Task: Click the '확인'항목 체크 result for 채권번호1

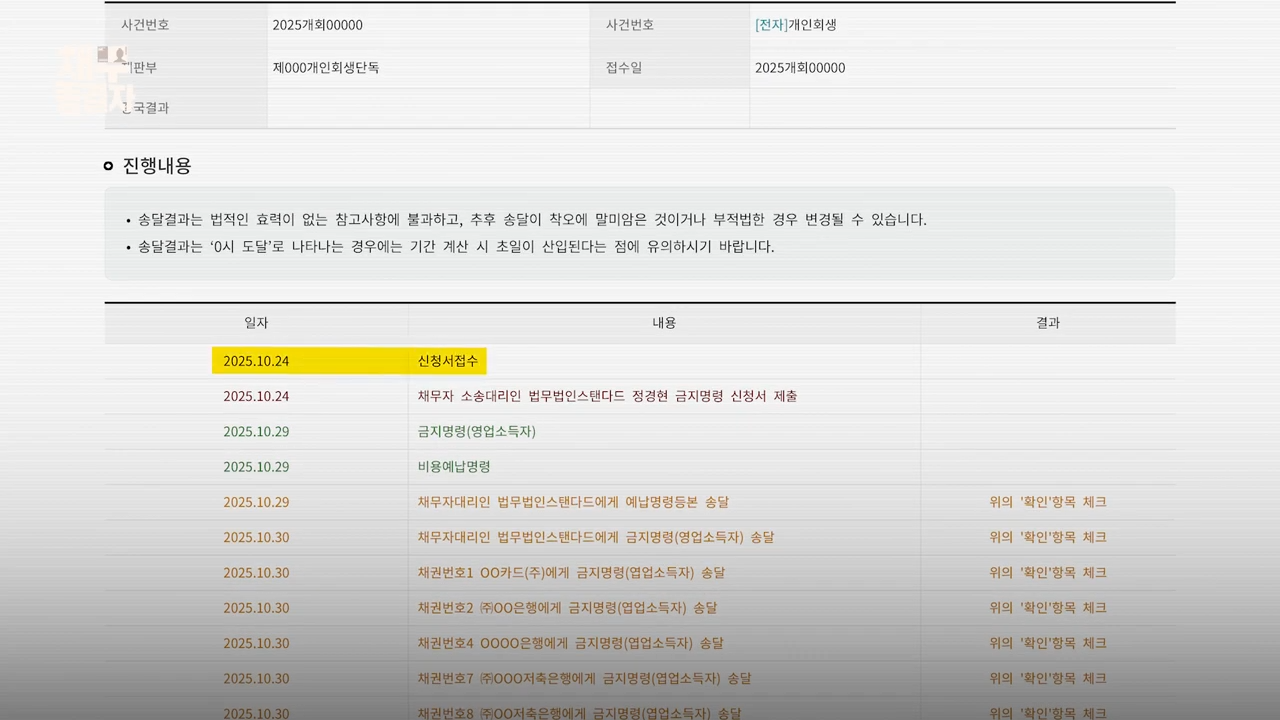Action: coord(1048,573)
